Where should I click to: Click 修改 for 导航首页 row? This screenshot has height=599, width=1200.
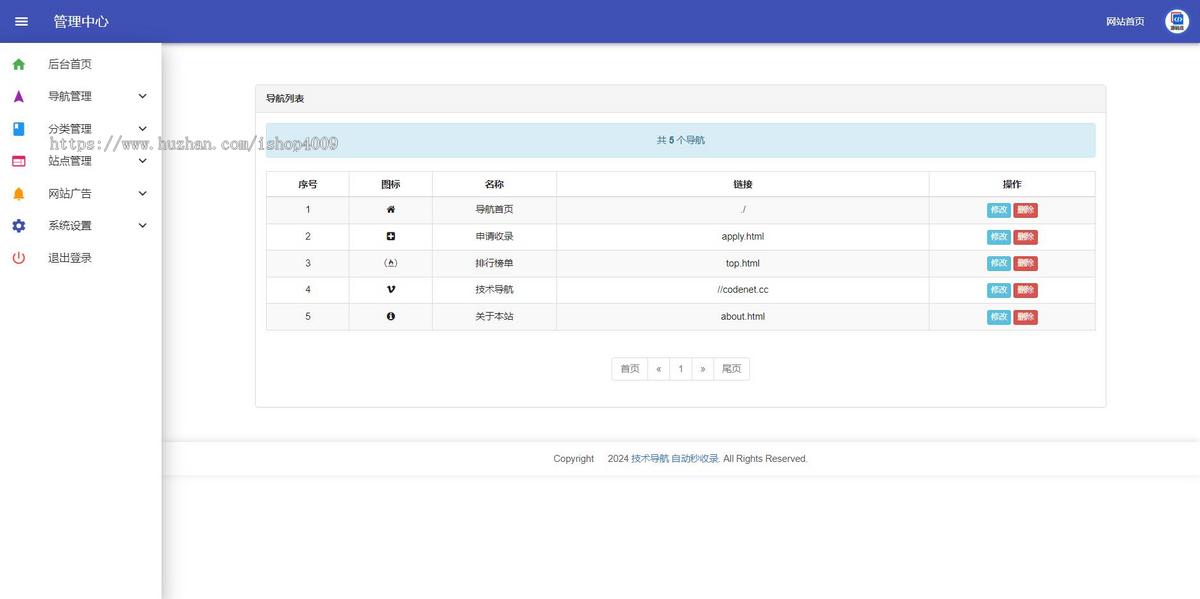(x=999, y=210)
